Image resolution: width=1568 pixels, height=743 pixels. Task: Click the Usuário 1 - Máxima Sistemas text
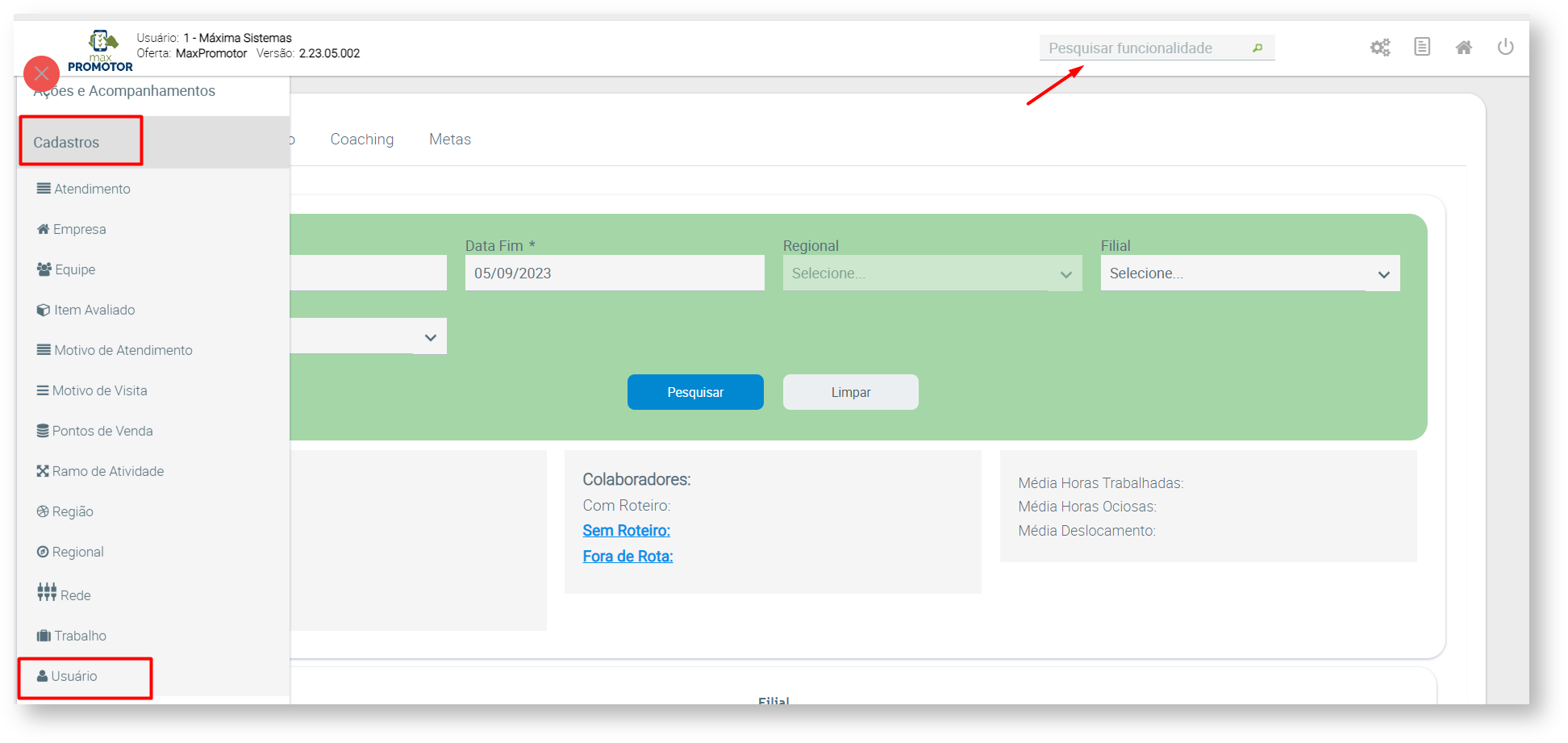(x=215, y=38)
